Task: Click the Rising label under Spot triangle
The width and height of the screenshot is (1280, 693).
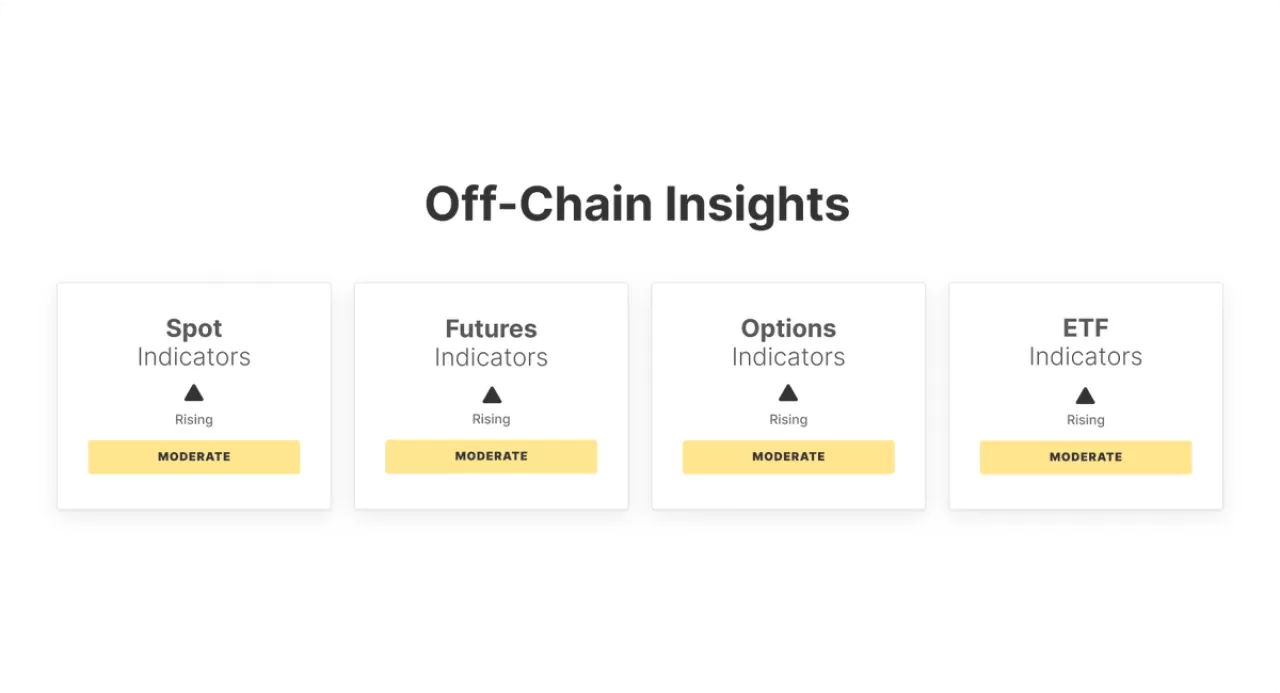Action: pyautogui.click(x=194, y=419)
